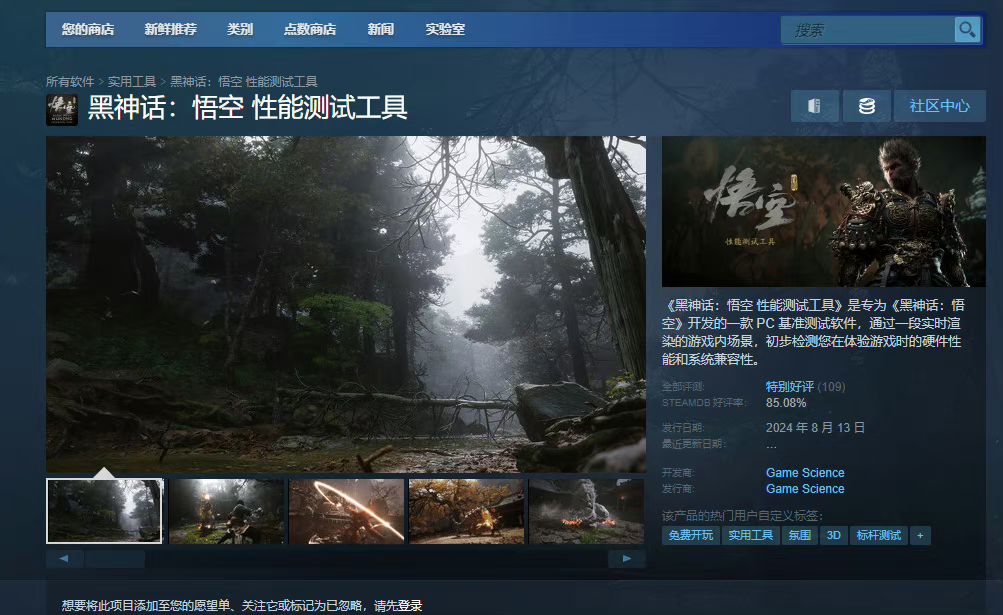The width and height of the screenshot is (1003, 615).
Task: Open the 实验室 tab
Action: pos(445,29)
